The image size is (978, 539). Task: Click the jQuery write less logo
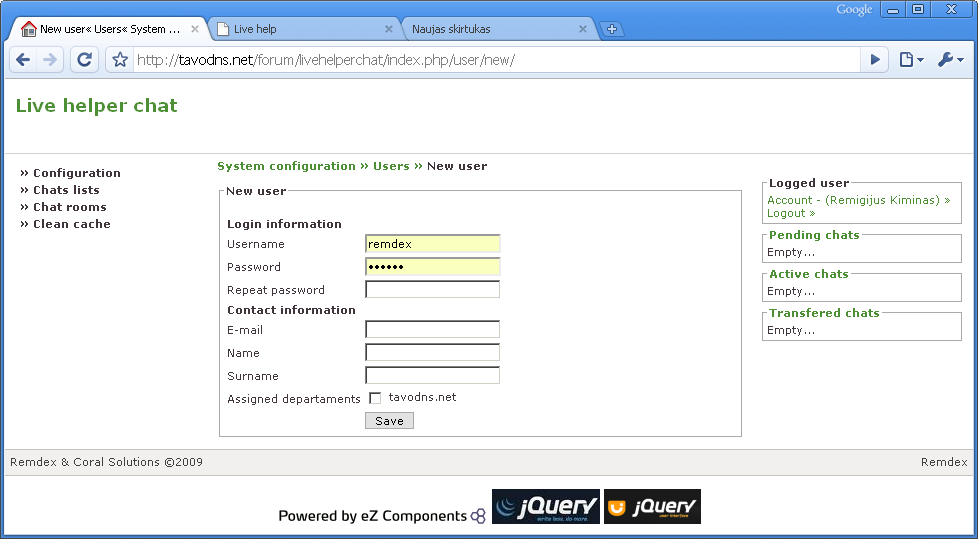tap(546, 506)
